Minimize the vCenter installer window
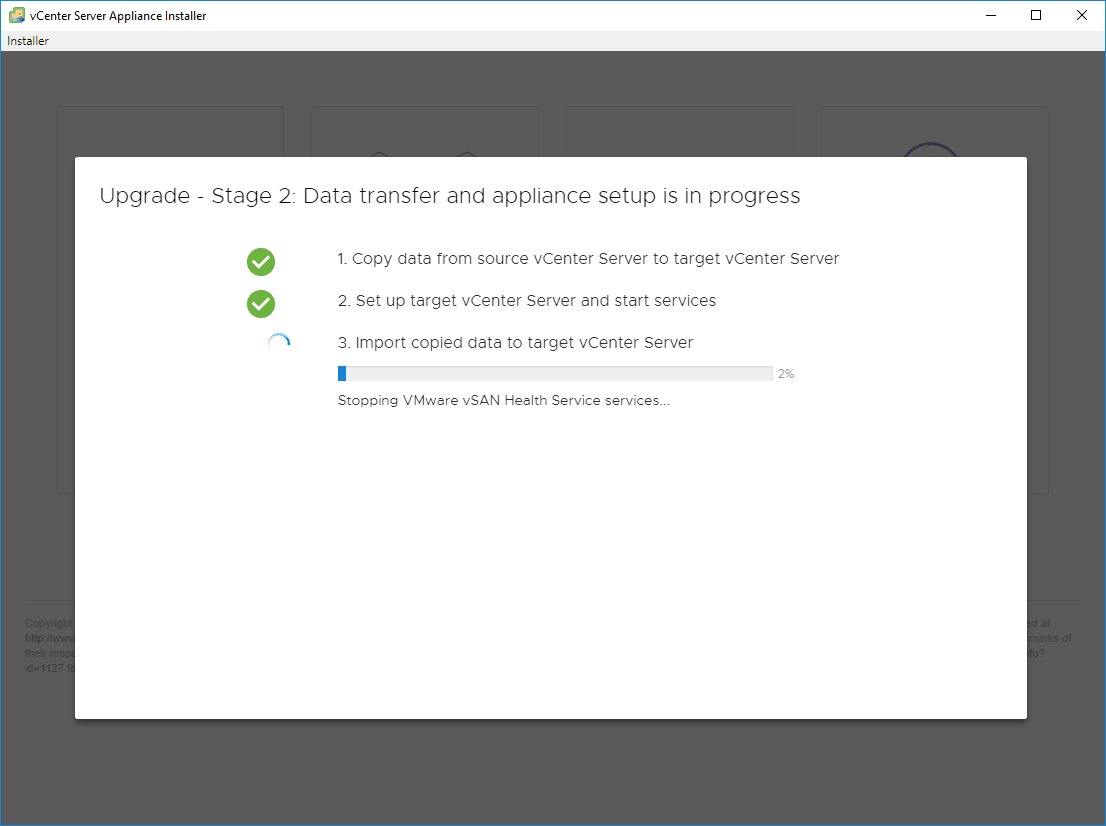Image resolution: width=1106 pixels, height=826 pixels. pyautogui.click(x=991, y=15)
